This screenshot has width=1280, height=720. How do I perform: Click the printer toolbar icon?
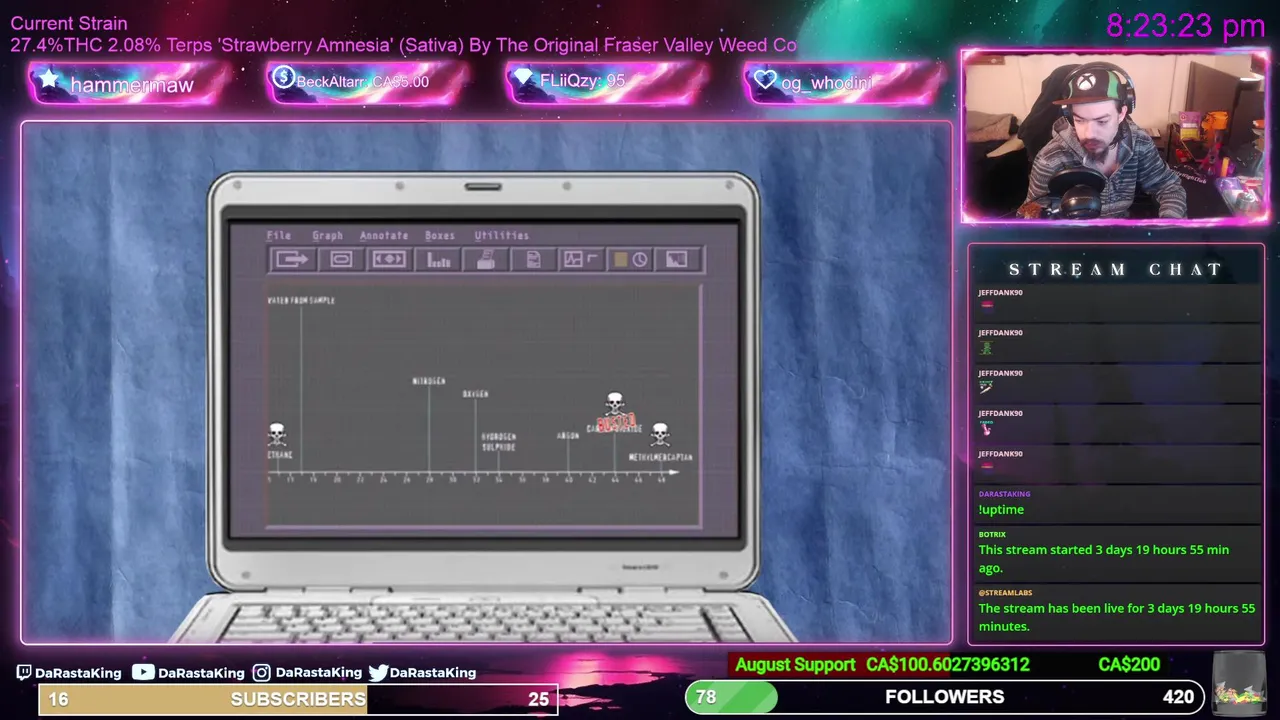[486, 260]
